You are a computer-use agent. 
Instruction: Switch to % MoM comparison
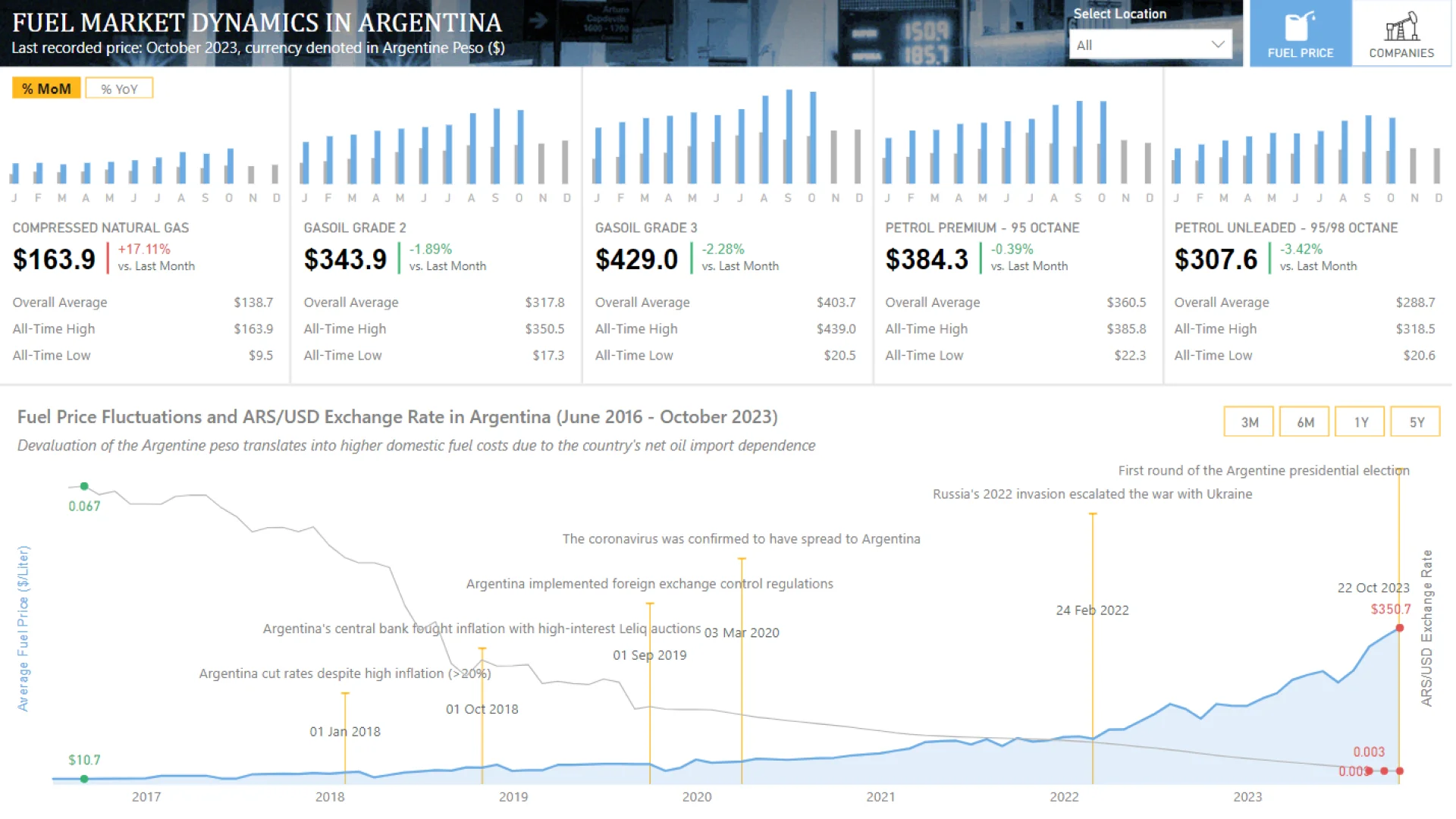[46, 89]
